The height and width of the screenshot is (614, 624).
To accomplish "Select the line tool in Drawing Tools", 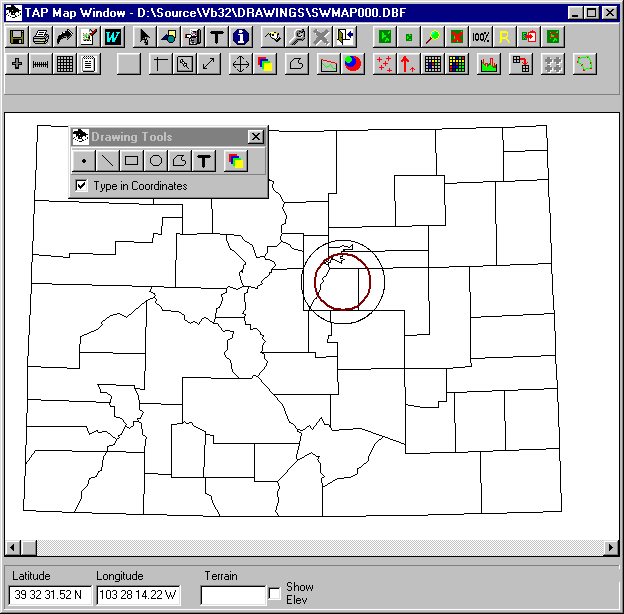I will pos(108,161).
